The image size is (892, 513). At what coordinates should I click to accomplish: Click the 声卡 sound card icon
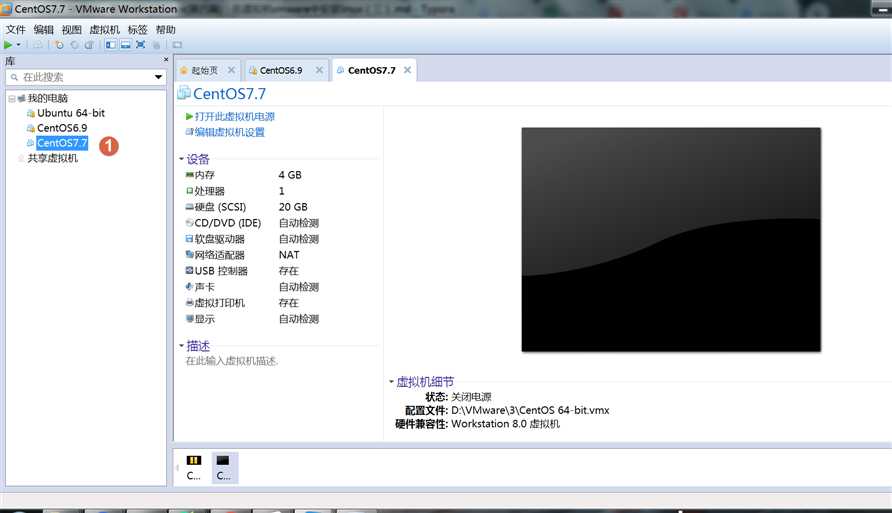(x=189, y=287)
